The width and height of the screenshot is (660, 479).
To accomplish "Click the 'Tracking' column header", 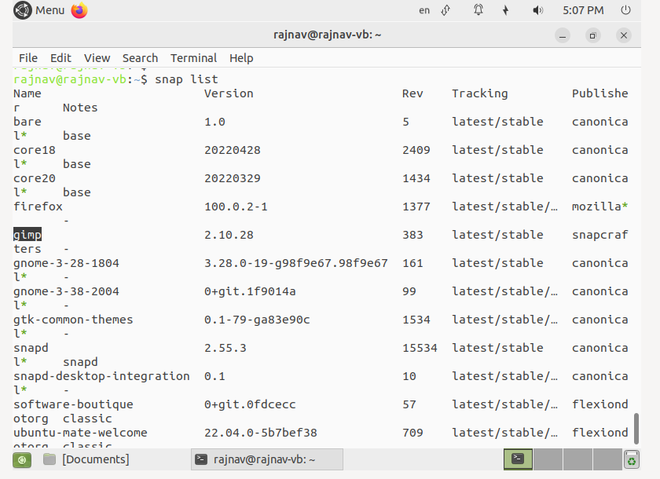I will 480,93.
